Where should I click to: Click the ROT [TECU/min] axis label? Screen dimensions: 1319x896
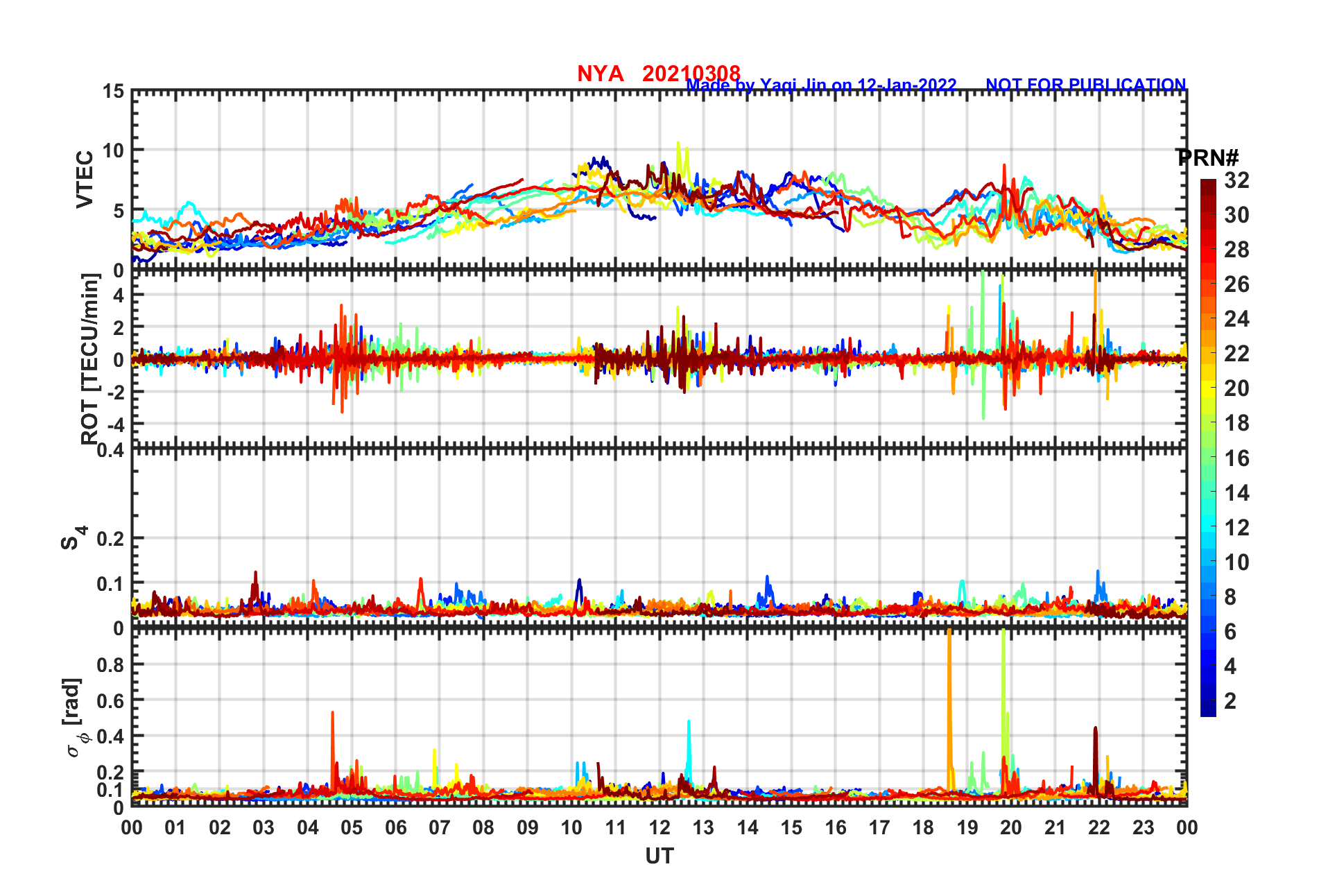[x=90, y=359]
